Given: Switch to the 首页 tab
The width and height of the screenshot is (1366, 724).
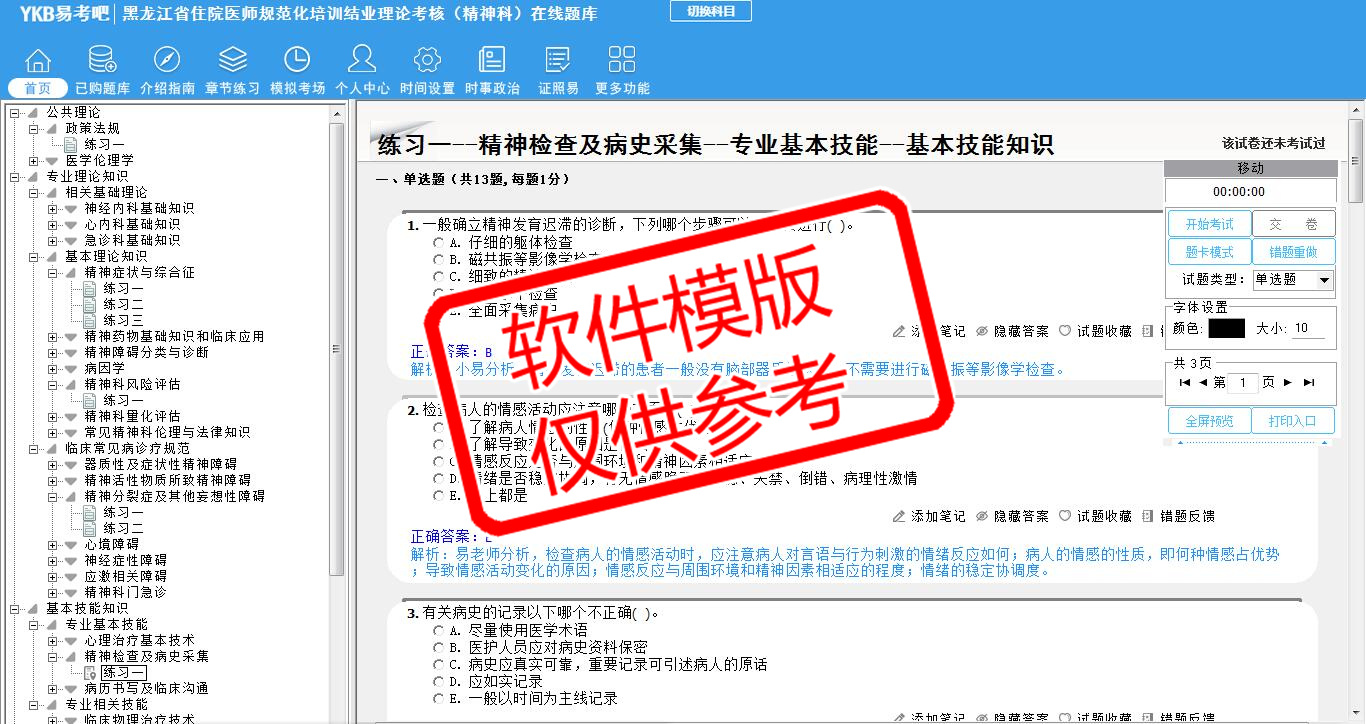Looking at the screenshot, I should coord(38,88).
